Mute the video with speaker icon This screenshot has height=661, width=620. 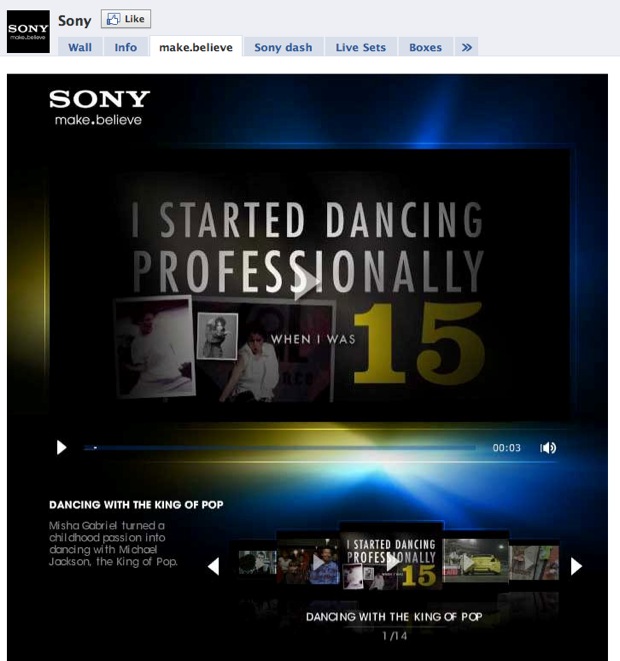(548, 448)
